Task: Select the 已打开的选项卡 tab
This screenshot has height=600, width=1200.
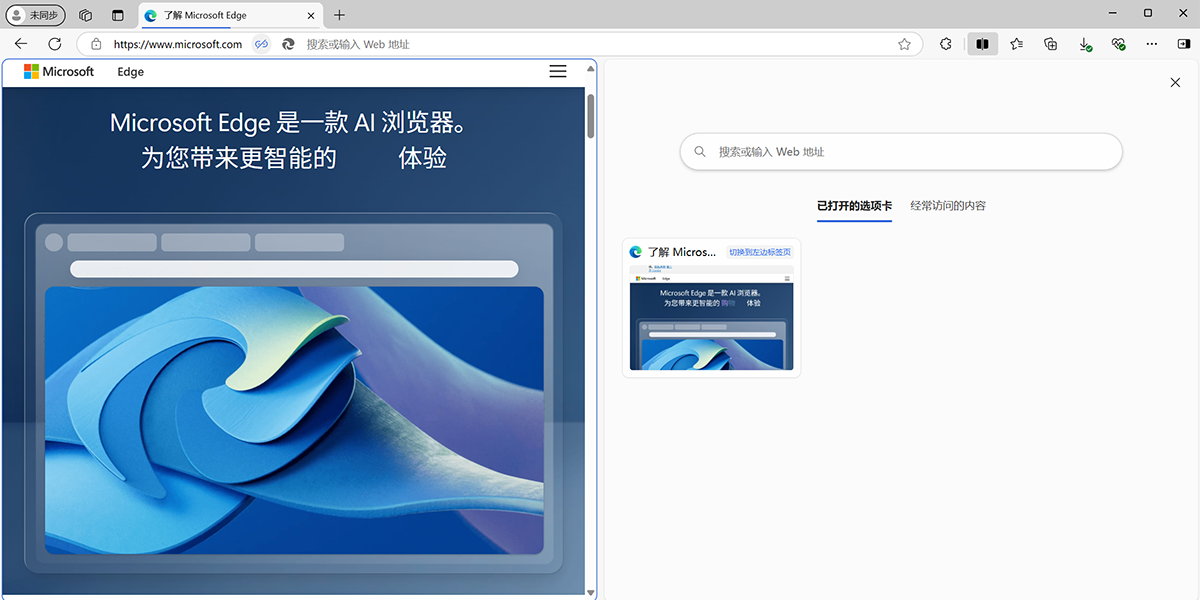Action: pos(854,205)
